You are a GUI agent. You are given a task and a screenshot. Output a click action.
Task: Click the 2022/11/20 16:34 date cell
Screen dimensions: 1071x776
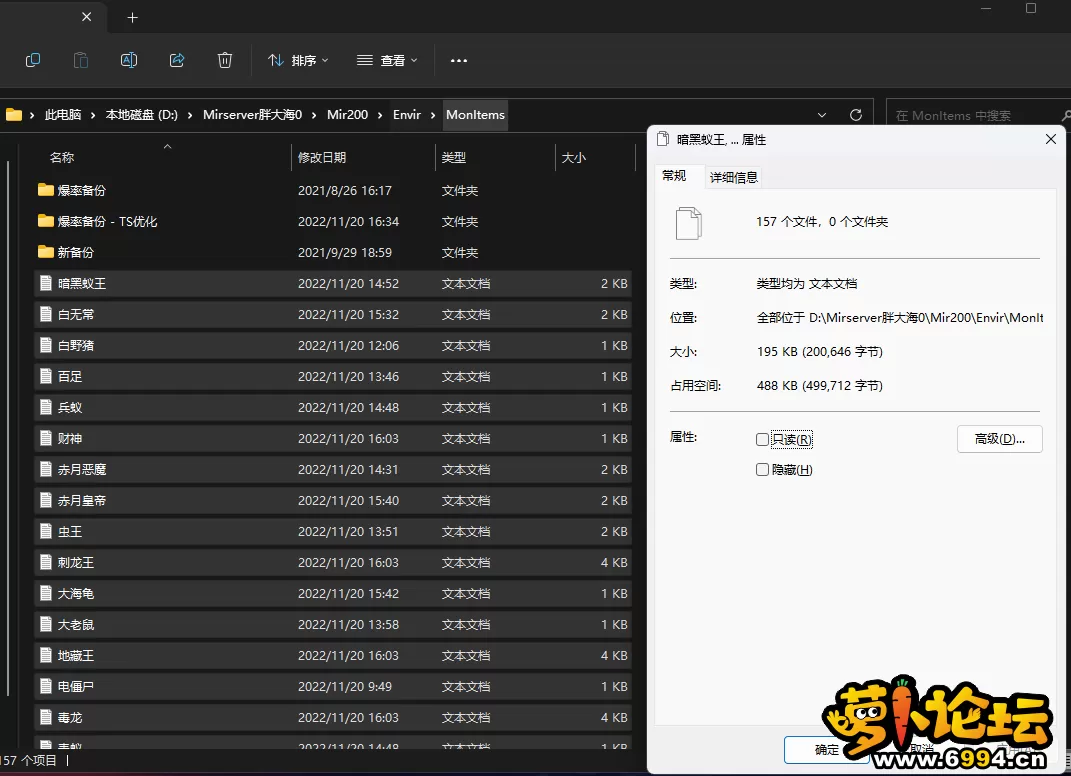tap(348, 221)
